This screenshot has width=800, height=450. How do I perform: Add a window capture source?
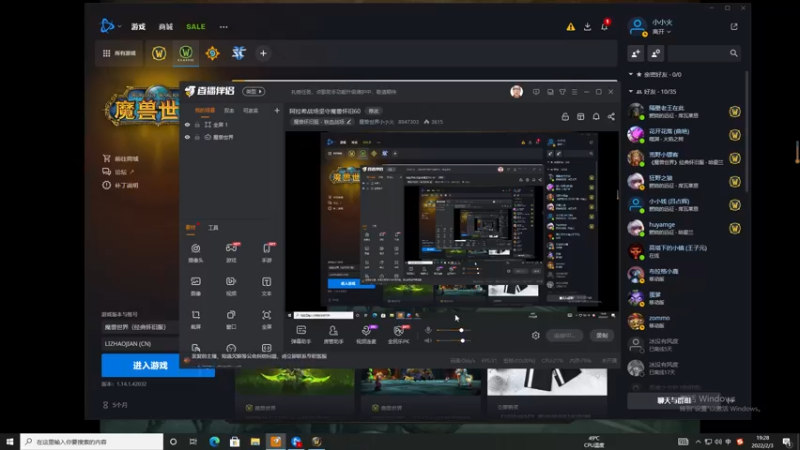click(x=231, y=319)
